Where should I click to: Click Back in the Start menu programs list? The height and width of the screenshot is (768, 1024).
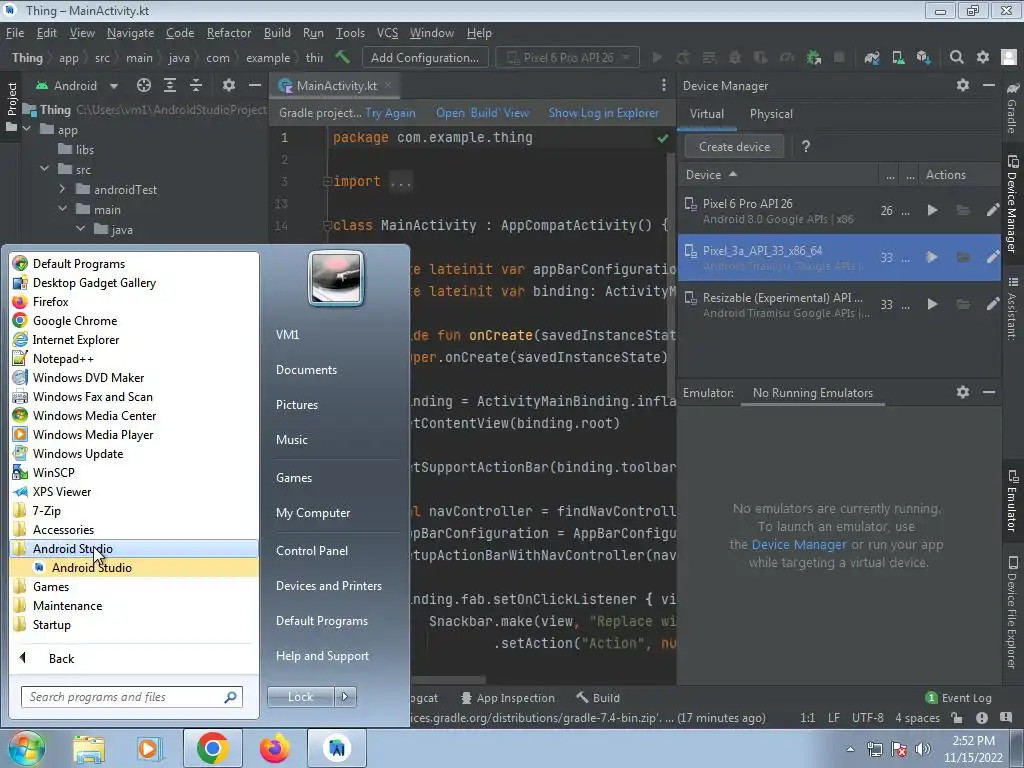(61, 658)
